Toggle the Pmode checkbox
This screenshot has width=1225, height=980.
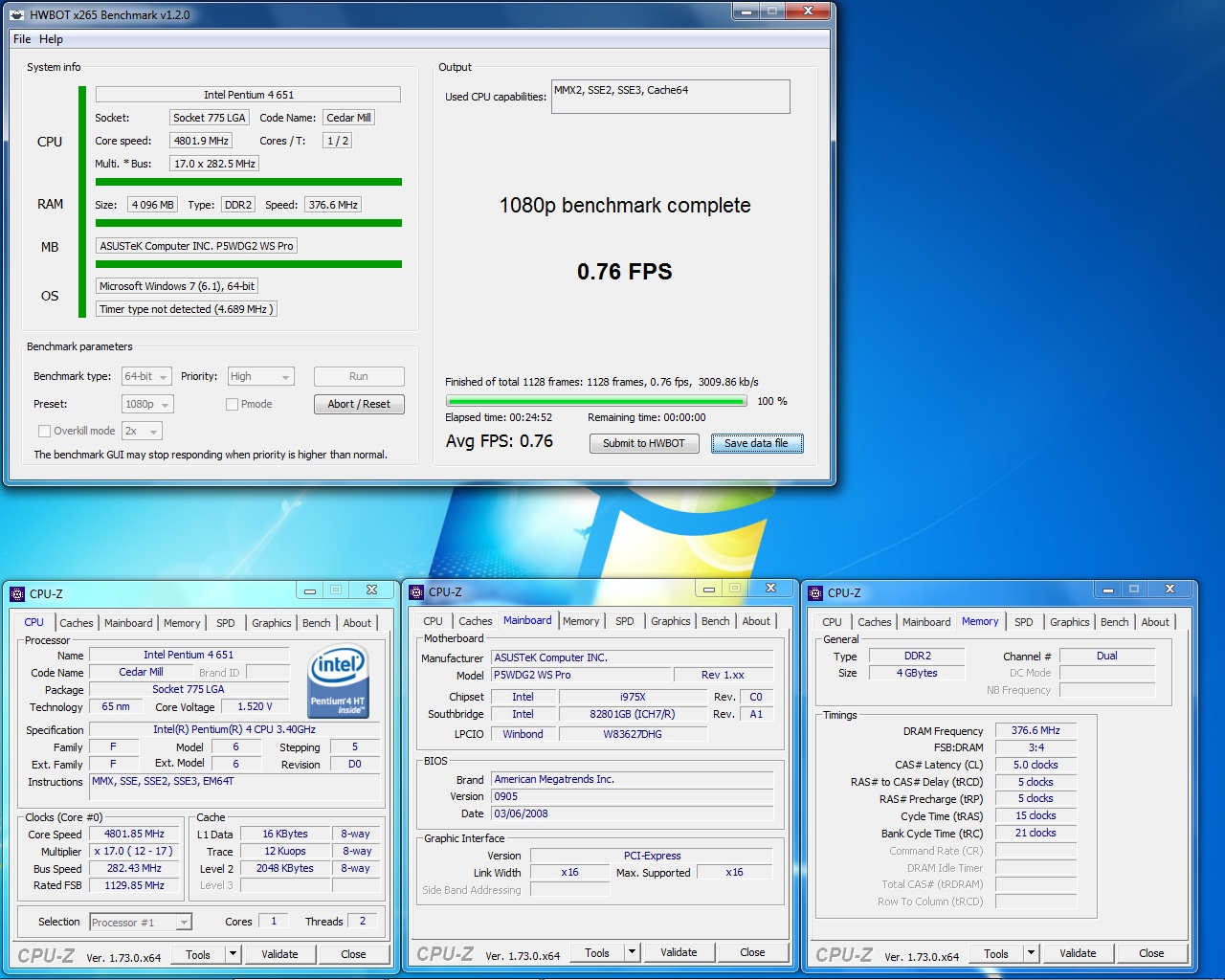pos(232,404)
